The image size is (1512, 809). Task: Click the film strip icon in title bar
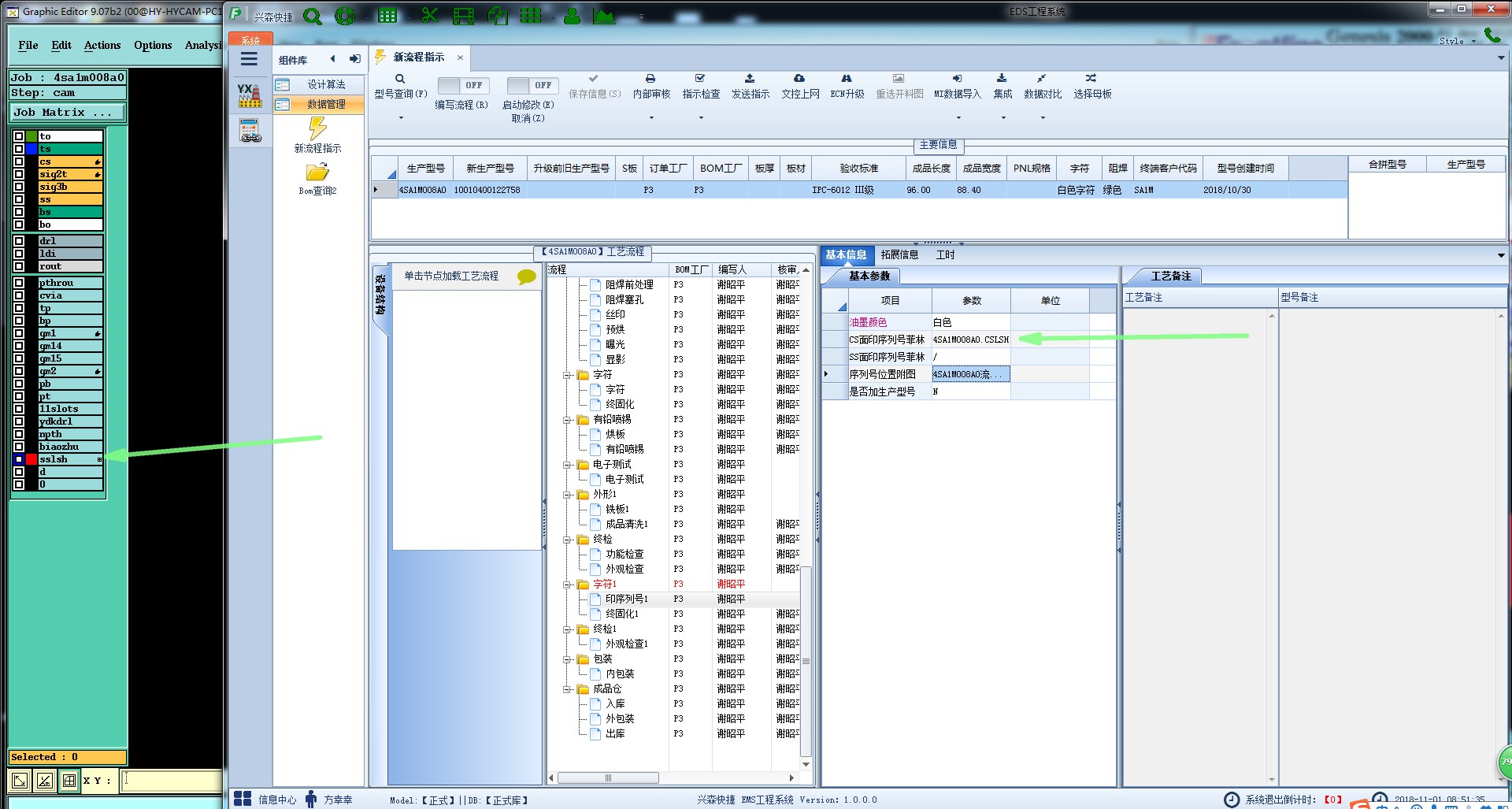pyautogui.click(x=464, y=16)
